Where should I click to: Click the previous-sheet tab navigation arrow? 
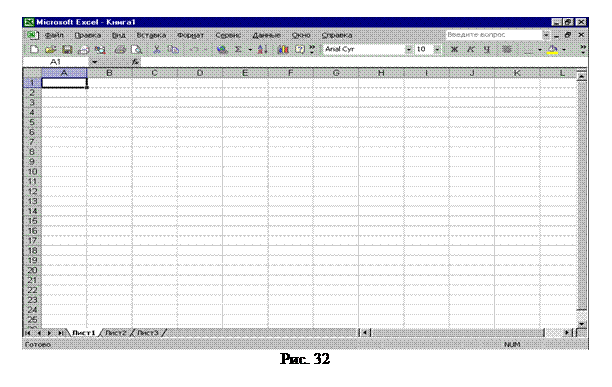pyautogui.click(x=39, y=333)
